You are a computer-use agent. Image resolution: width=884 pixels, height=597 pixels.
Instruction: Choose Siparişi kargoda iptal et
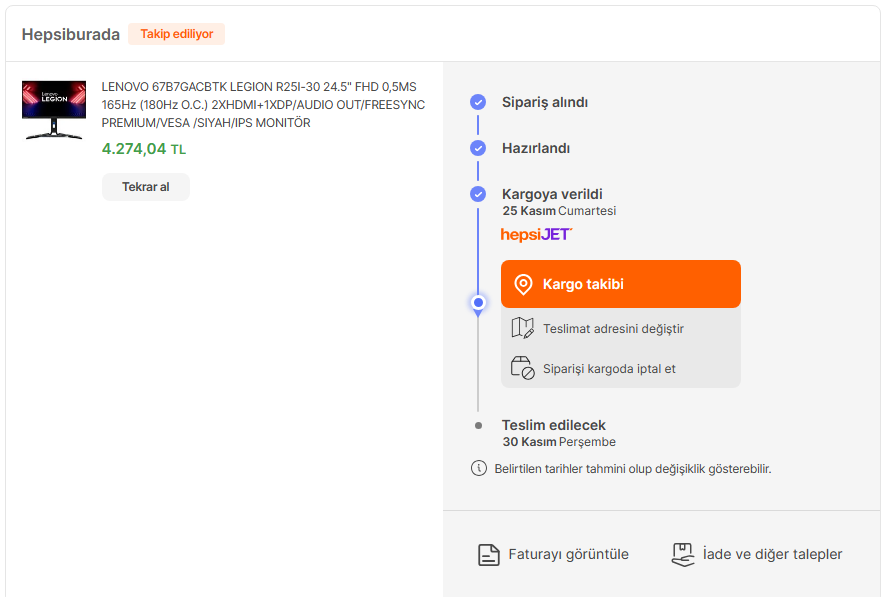609,368
